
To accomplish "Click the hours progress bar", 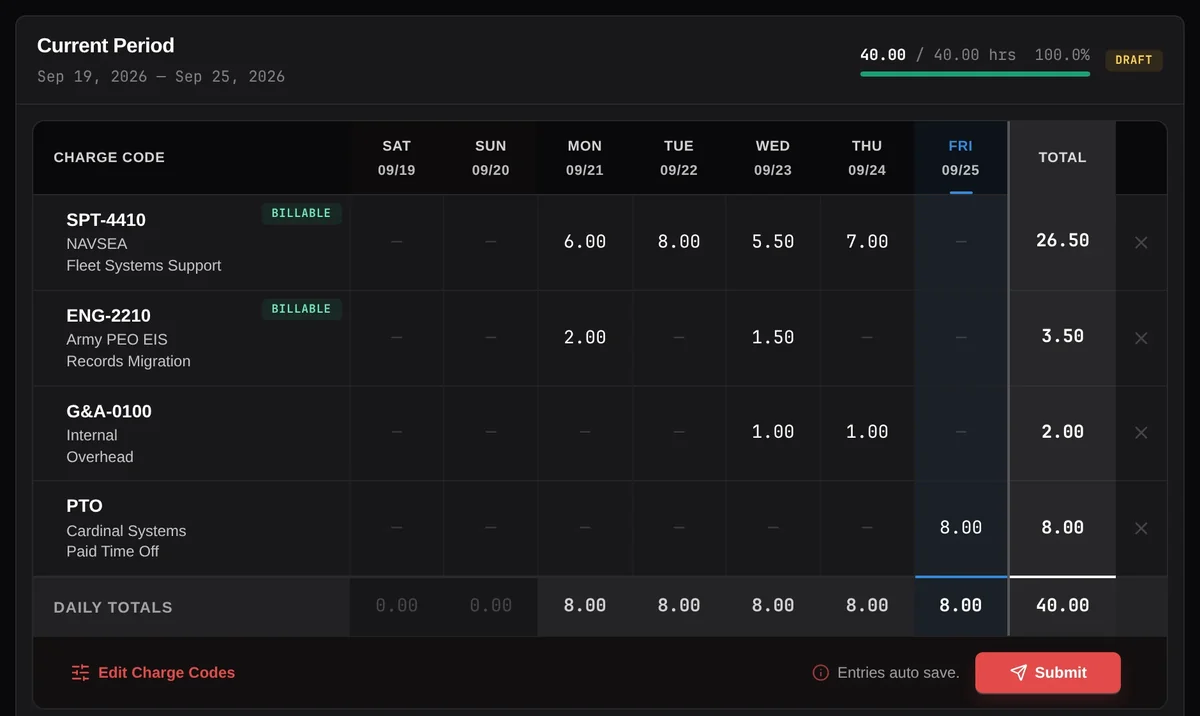I will (x=975, y=74).
